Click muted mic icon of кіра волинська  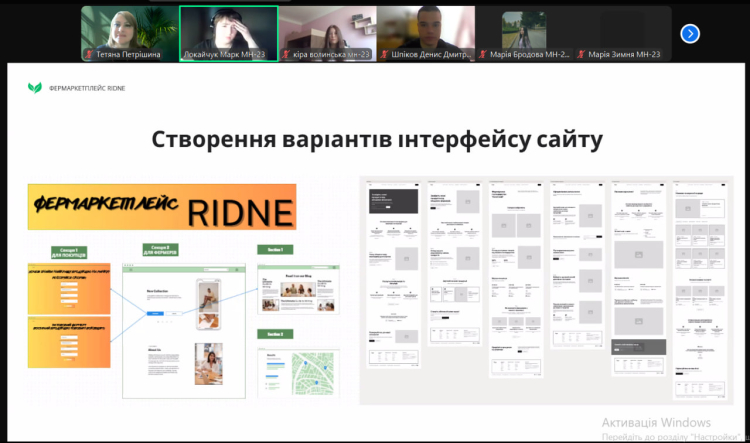coord(285,56)
